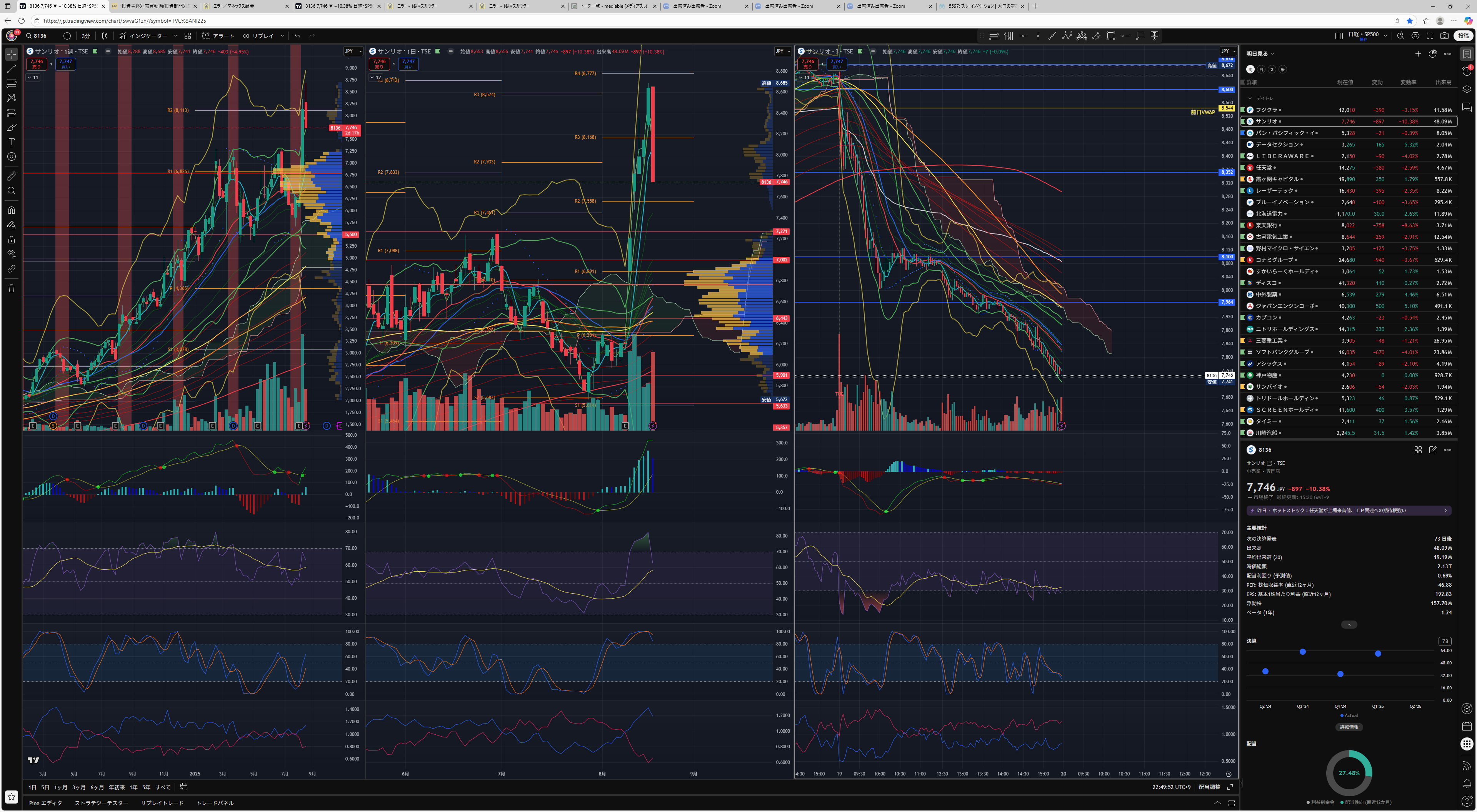Viewport: 1477px width, 812px height.
Task: Take a chart snapshot with camera icon
Action: (1444, 35)
